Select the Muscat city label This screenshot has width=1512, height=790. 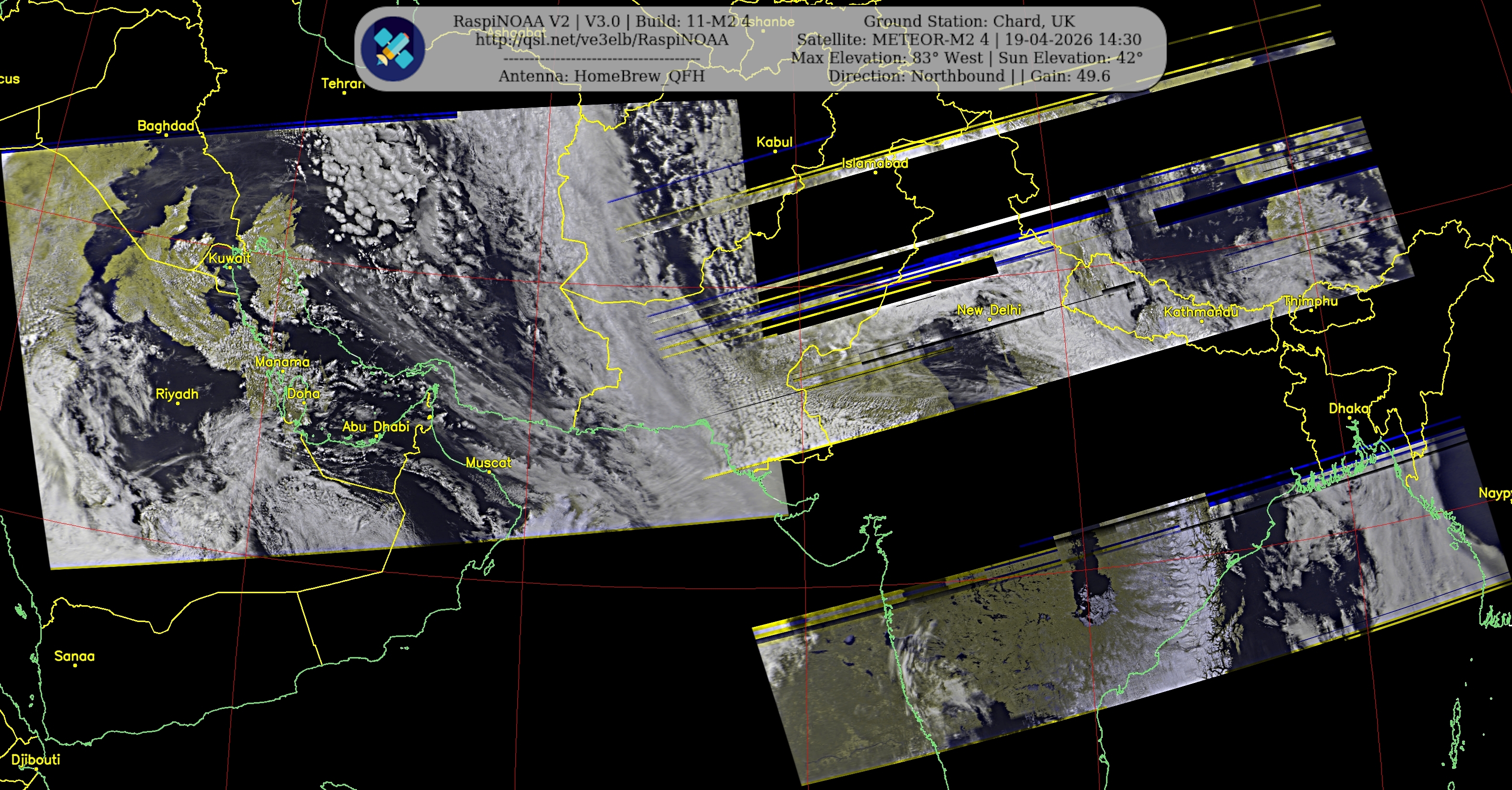coord(488,463)
